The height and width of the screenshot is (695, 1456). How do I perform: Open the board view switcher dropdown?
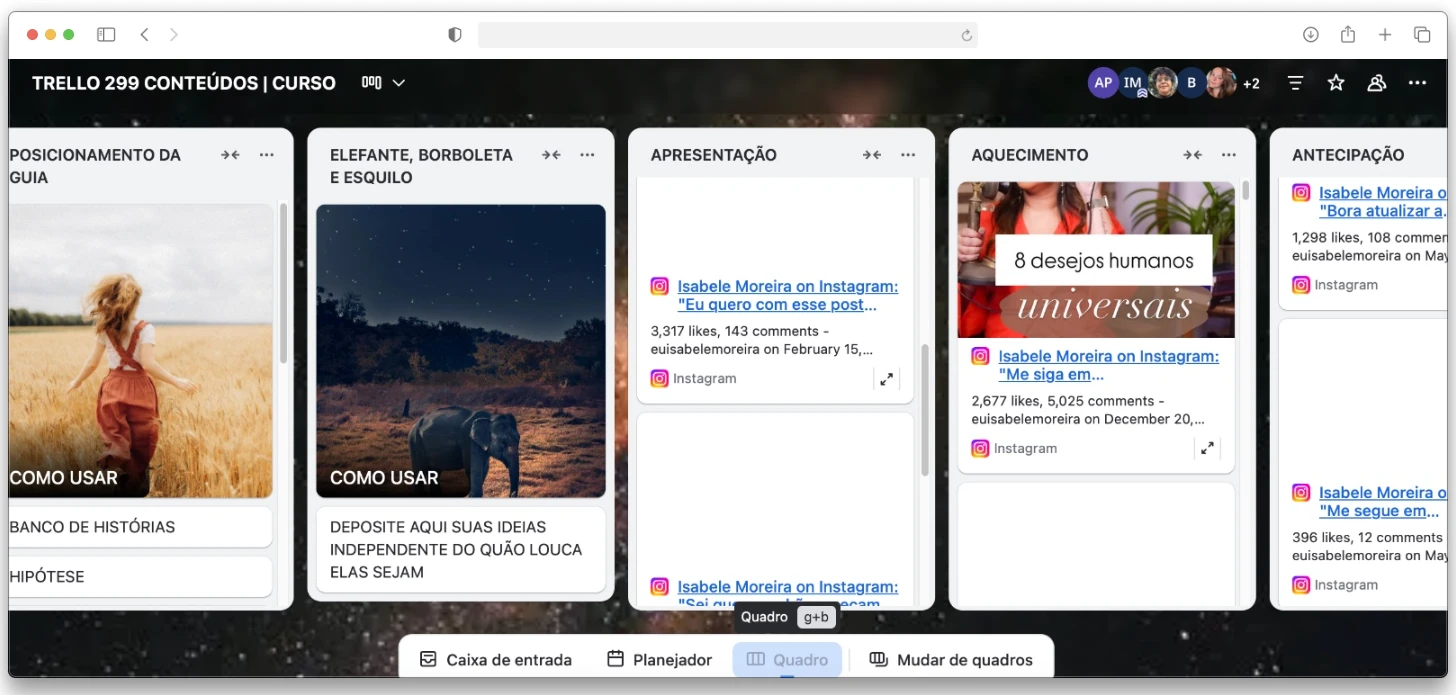pyautogui.click(x=384, y=83)
